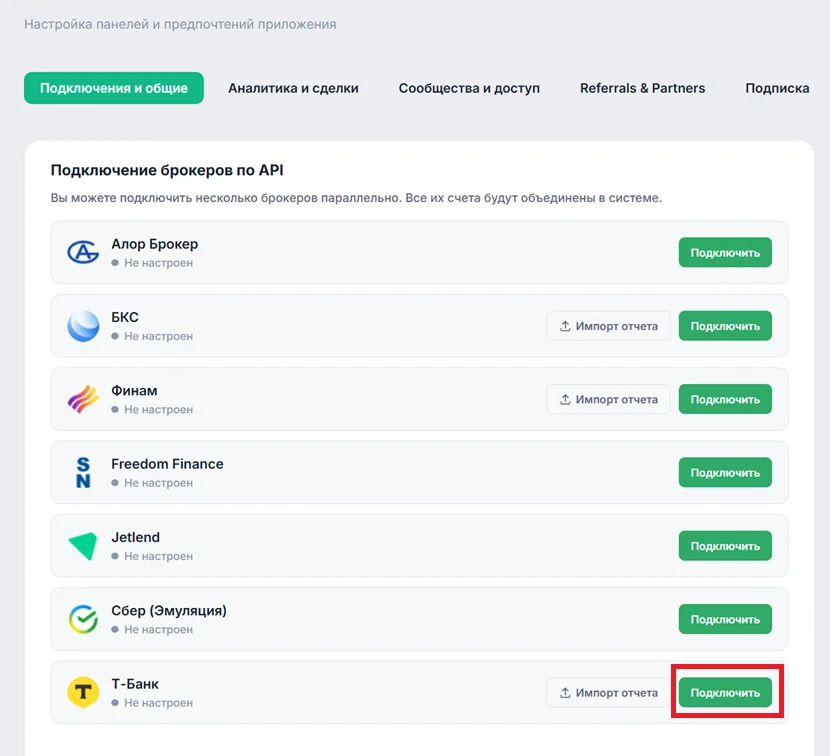Click the Алор Брокер logo icon
Screen dimensions: 830x756
tap(83, 253)
